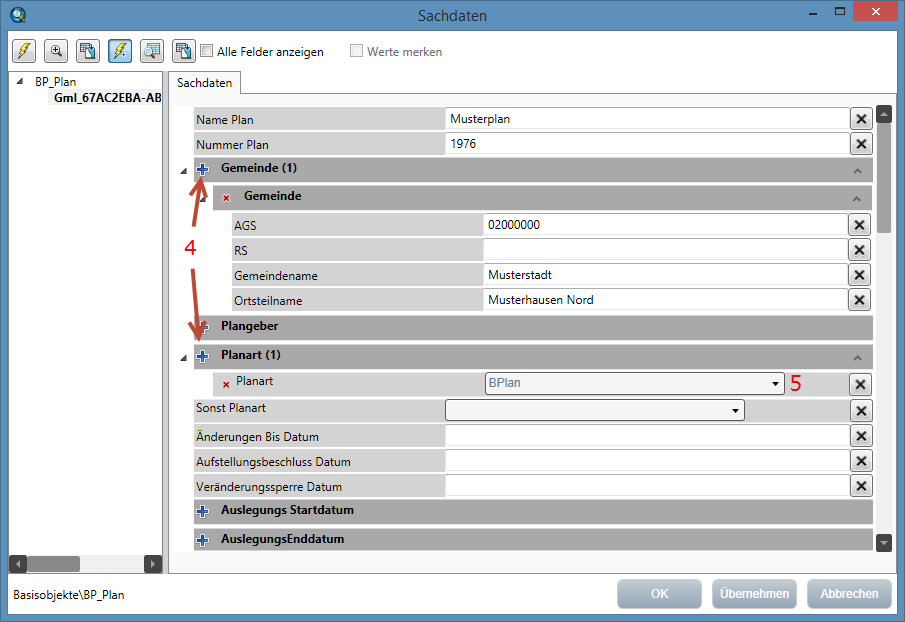Collapse the BP_Plan tree node
The height and width of the screenshot is (622, 905).
tap(20, 82)
